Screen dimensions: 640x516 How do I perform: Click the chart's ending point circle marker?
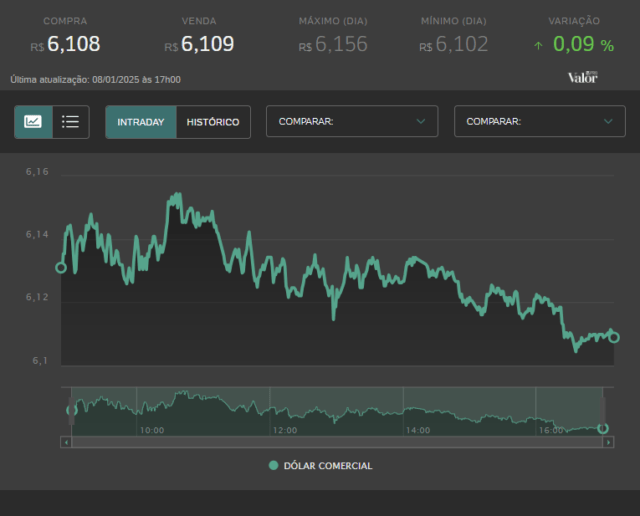click(614, 338)
